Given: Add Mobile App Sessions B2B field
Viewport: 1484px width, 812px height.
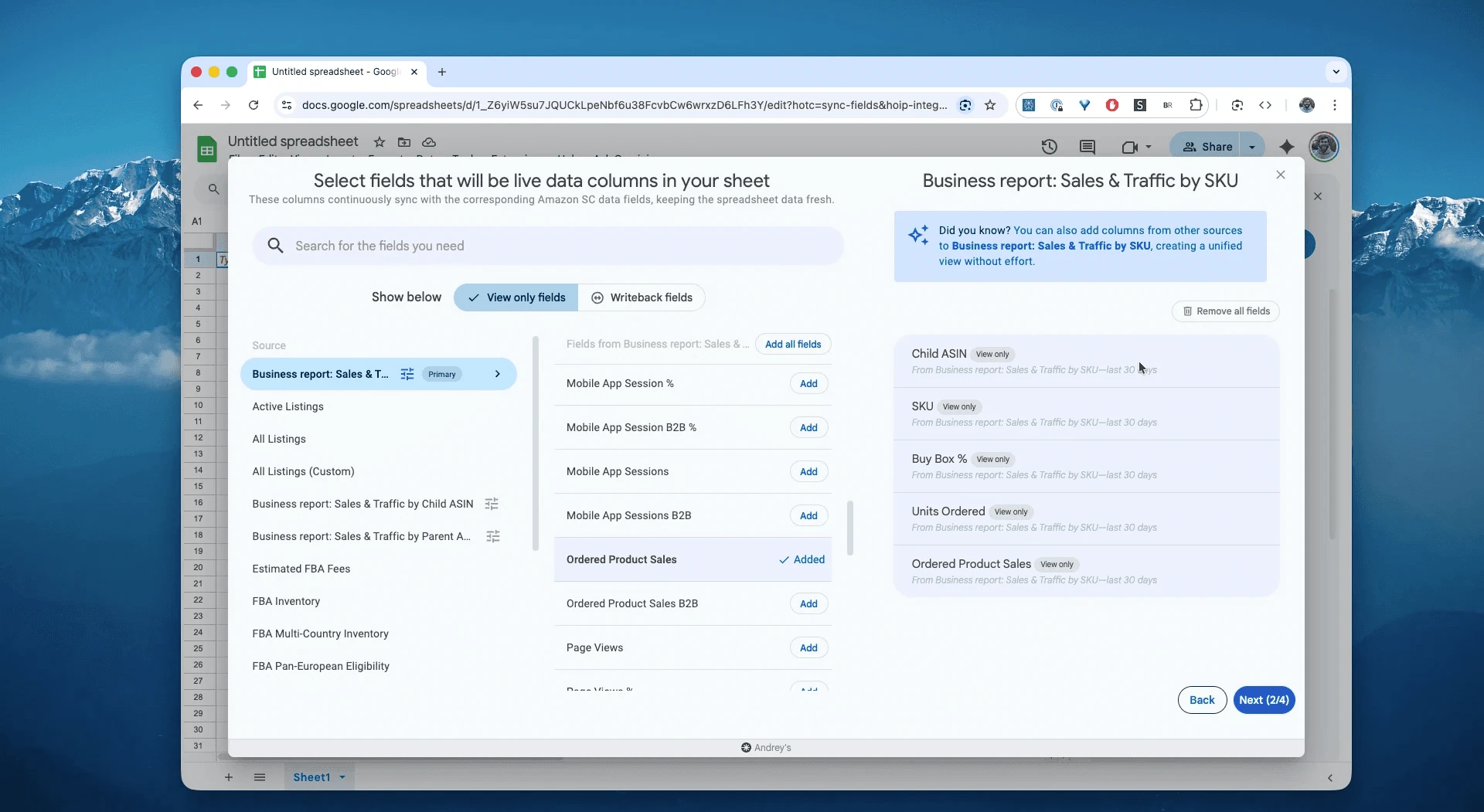Looking at the screenshot, I should pos(808,515).
